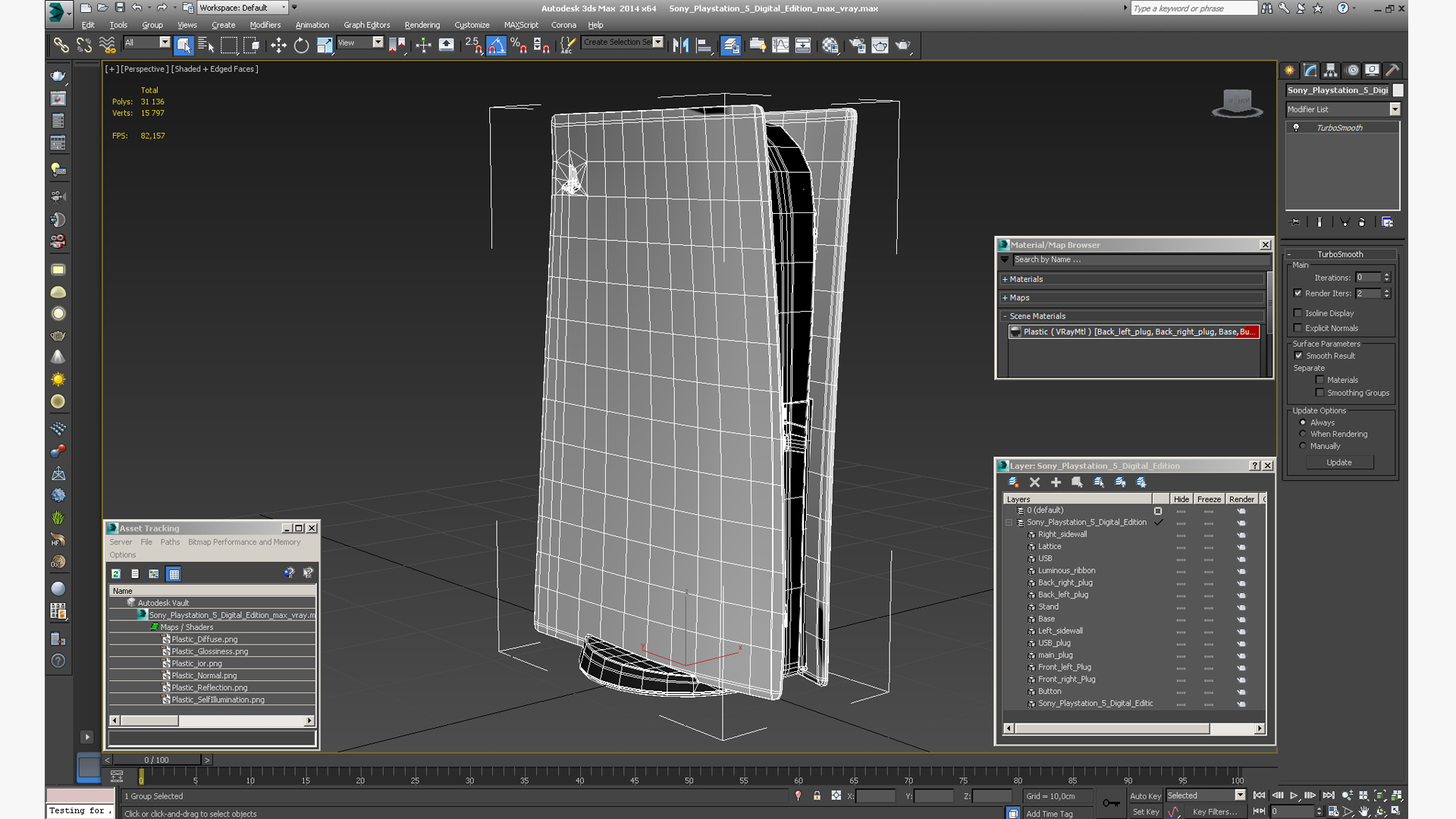Image resolution: width=1456 pixels, height=819 pixels.
Task: Open the MAXScript menu
Action: click(x=521, y=25)
